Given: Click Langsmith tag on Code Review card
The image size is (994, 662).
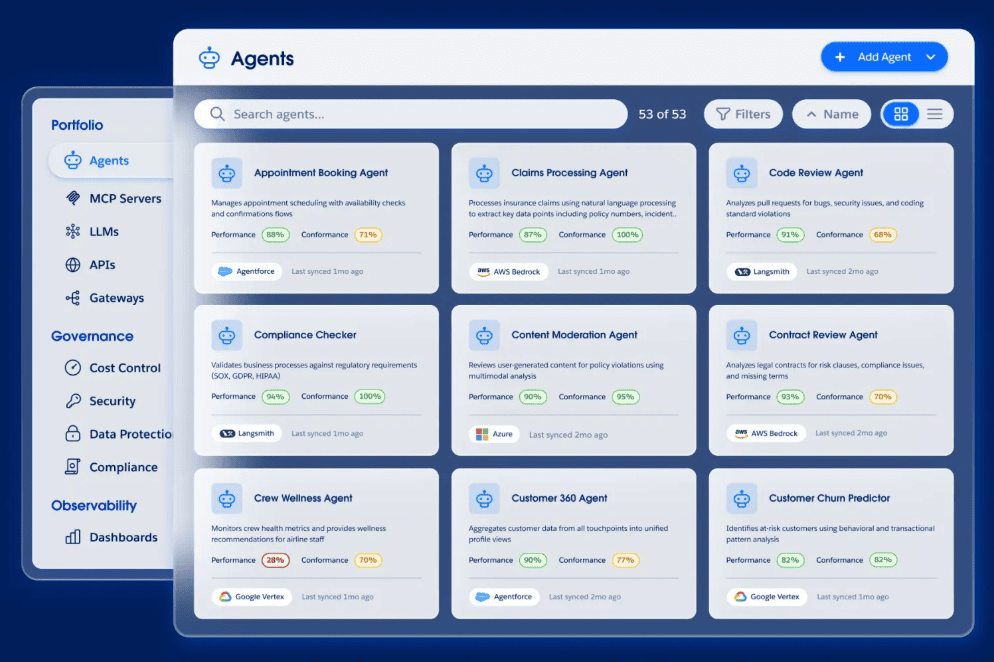Looking at the screenshot, I should [762, 271].
